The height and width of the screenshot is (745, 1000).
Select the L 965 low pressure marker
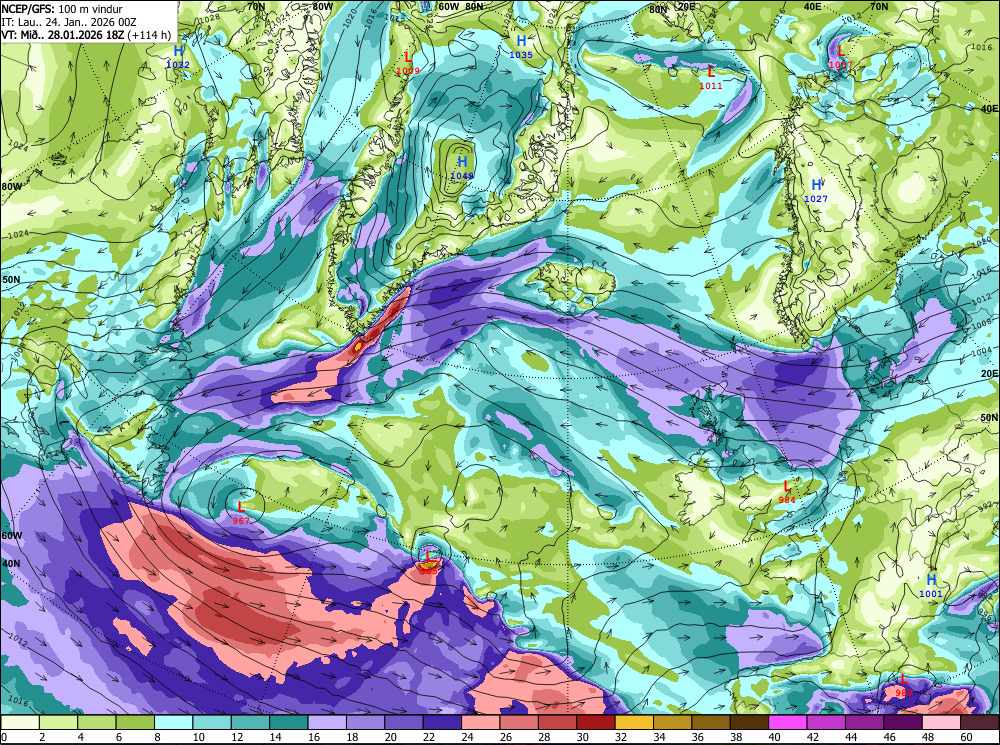tap(429, 563)
